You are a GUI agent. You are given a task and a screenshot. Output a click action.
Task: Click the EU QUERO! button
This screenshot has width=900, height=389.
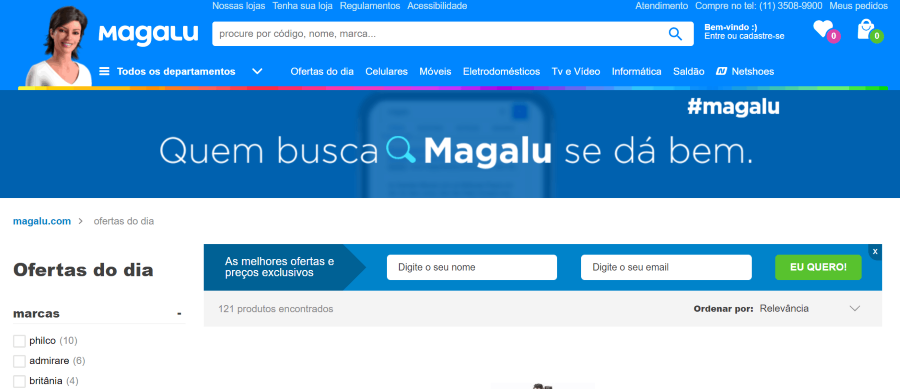tap(818, 267)
